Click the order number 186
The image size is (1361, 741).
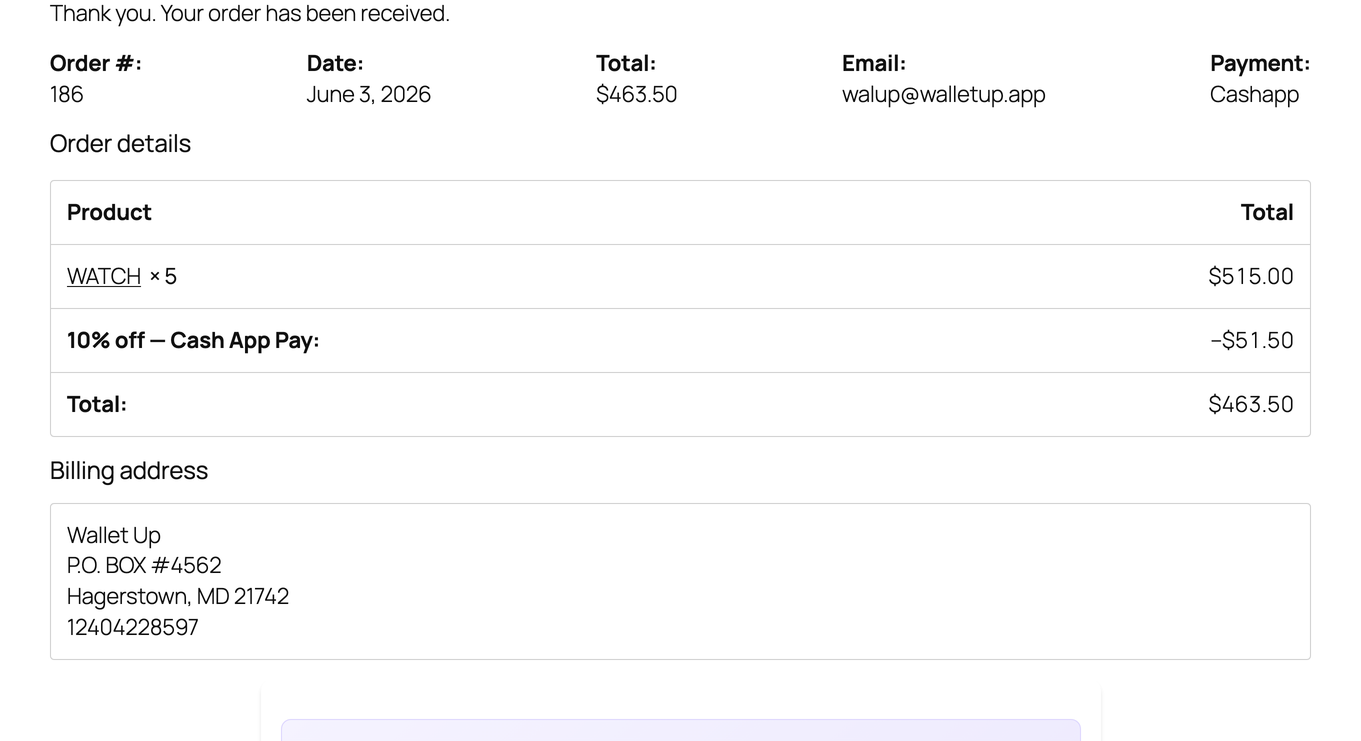pos(66,94)
